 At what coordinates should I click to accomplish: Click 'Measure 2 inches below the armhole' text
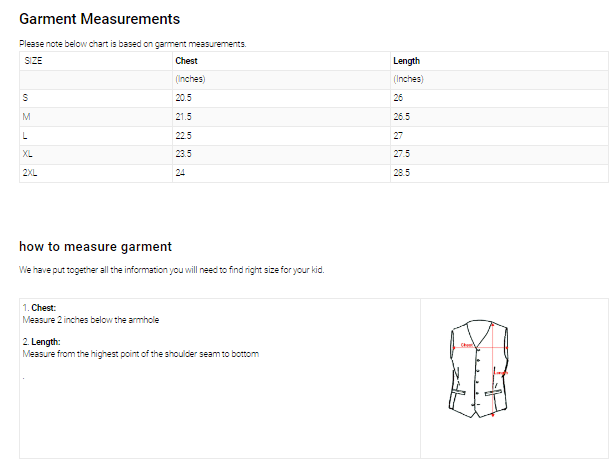click(x=90, y=320)
